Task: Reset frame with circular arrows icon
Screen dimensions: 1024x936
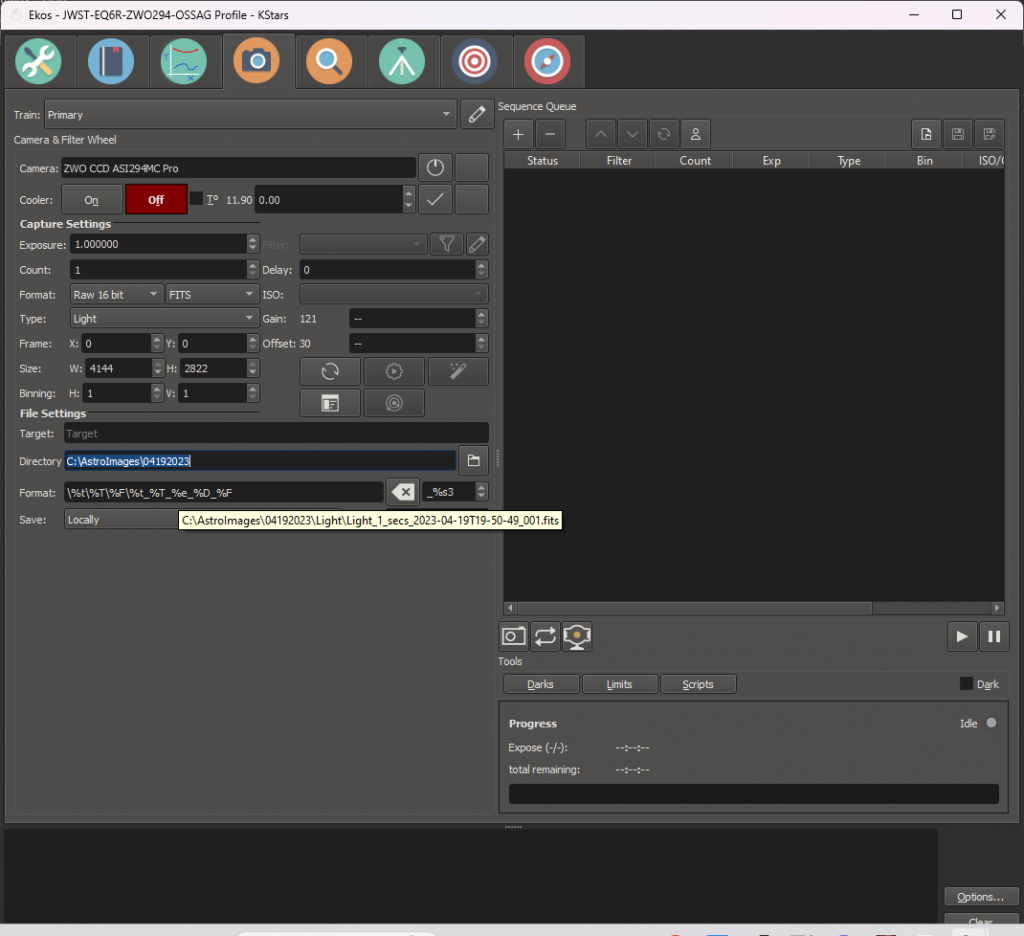Action: (330, 372)
